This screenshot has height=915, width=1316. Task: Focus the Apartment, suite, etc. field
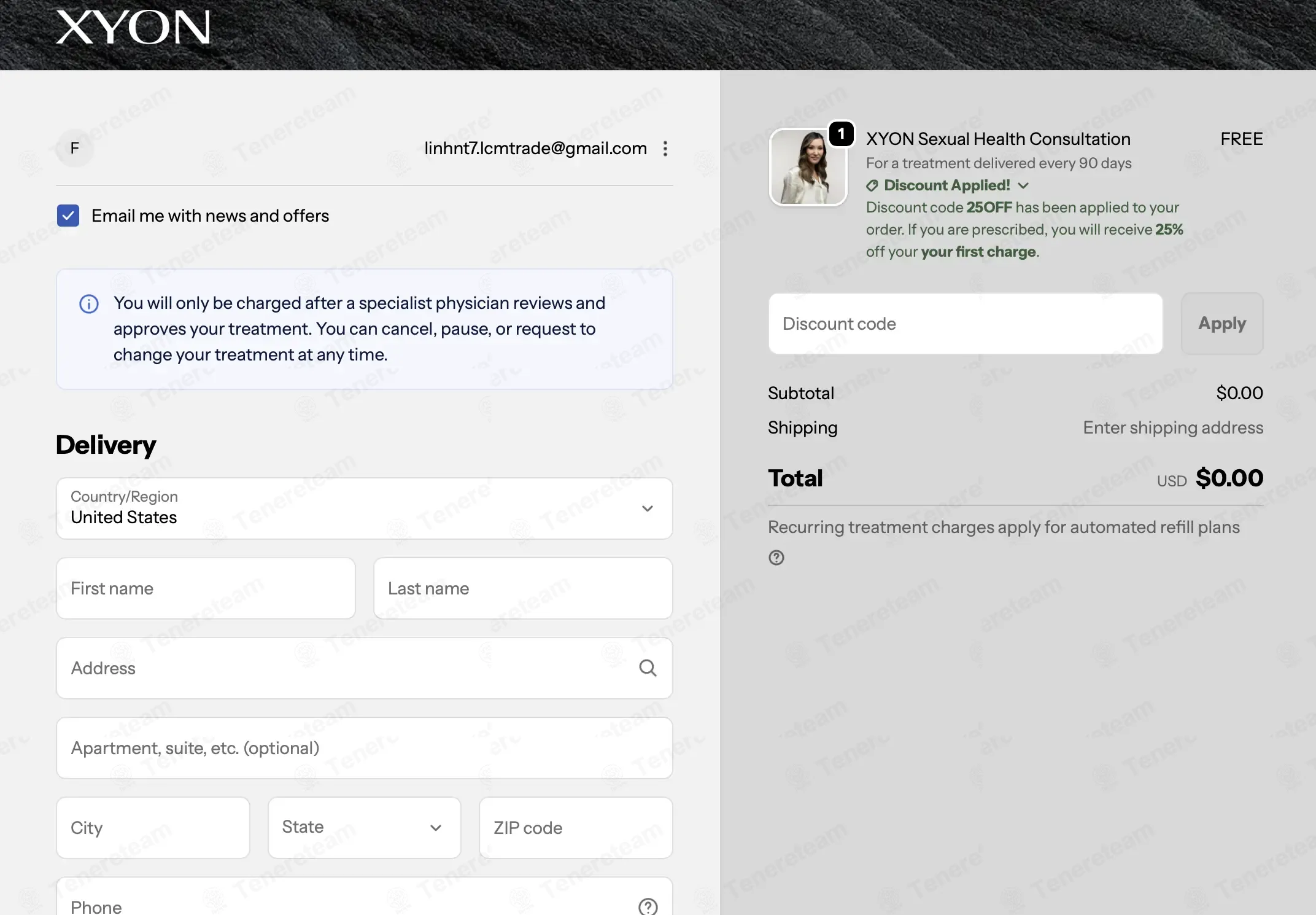coord(365,748)
